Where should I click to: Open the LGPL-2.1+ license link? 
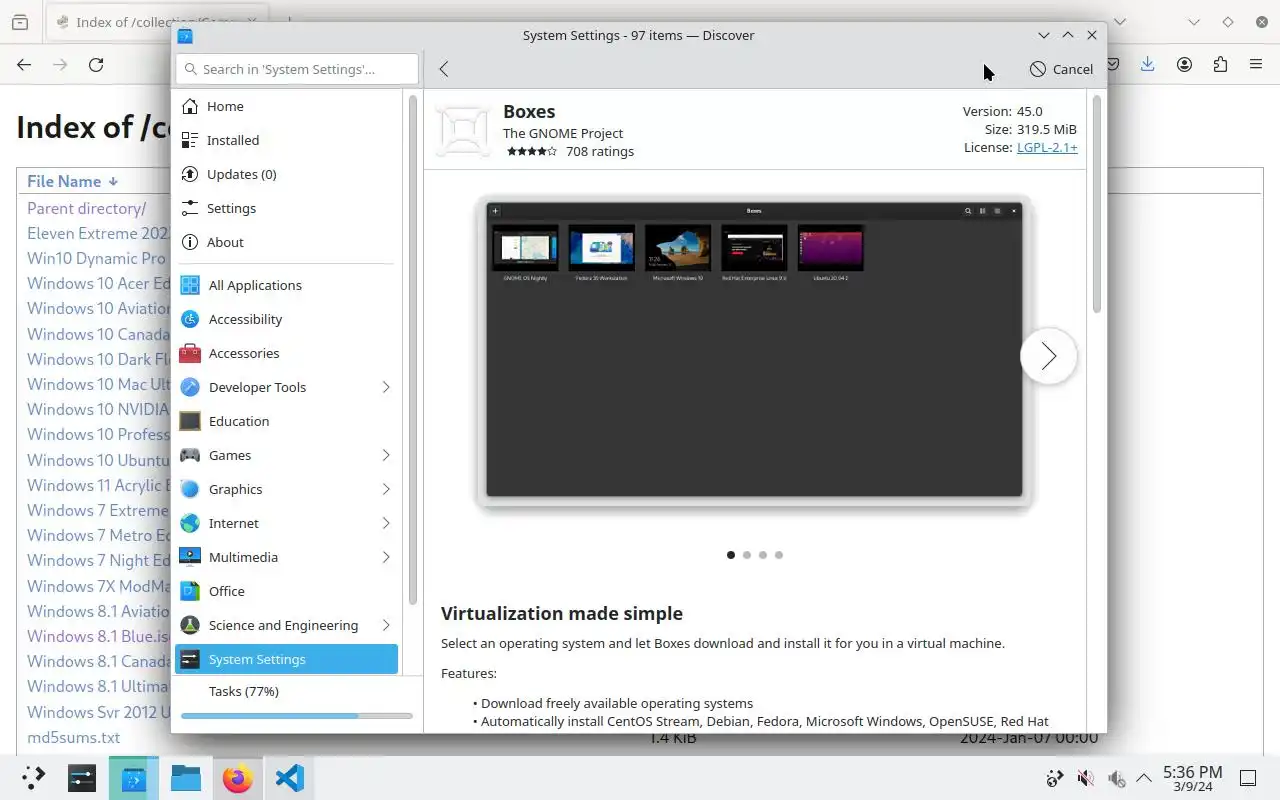(x=1047, y=147)
